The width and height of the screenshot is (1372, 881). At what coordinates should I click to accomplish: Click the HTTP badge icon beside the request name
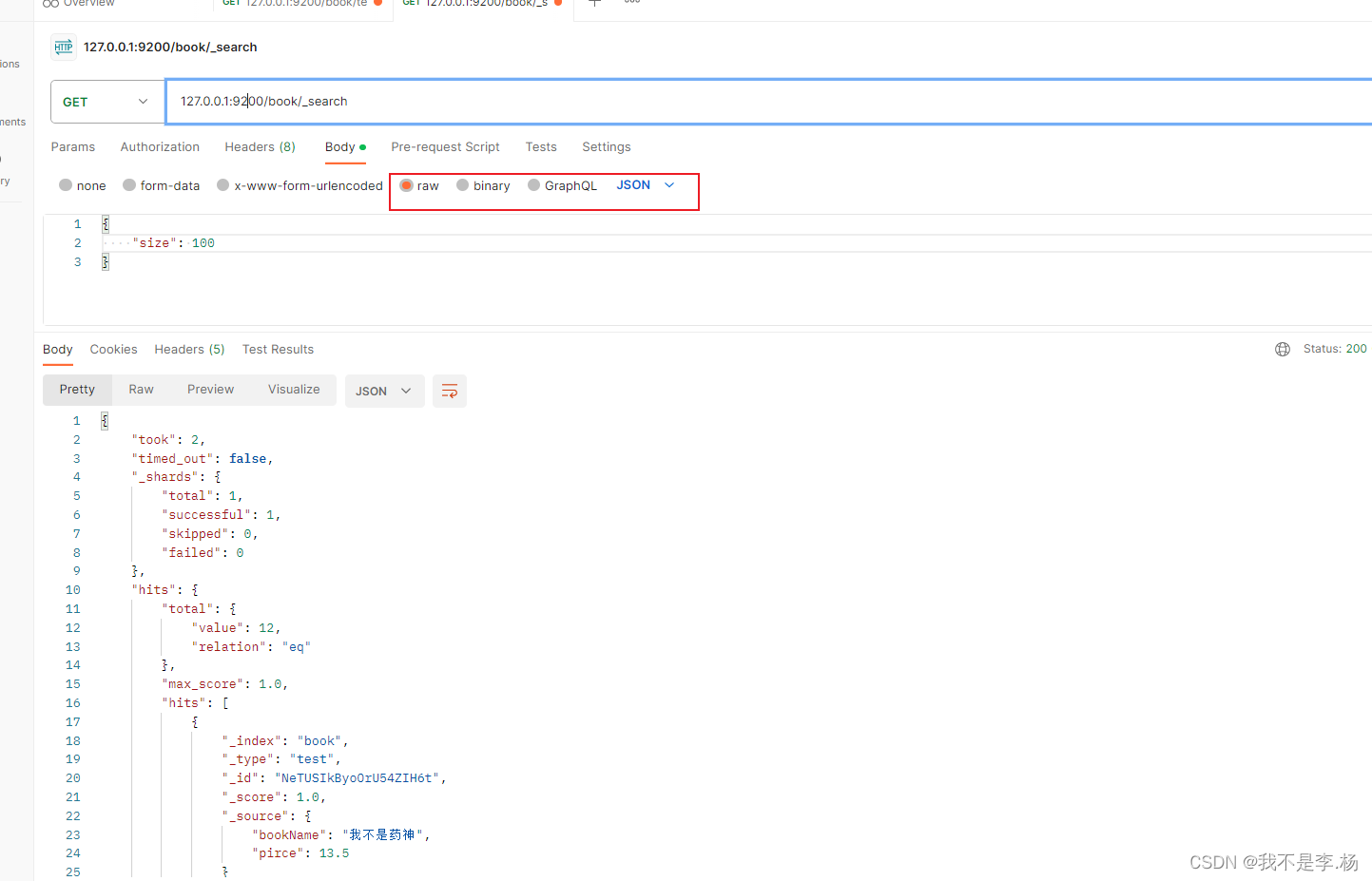[x=63, y=47]
